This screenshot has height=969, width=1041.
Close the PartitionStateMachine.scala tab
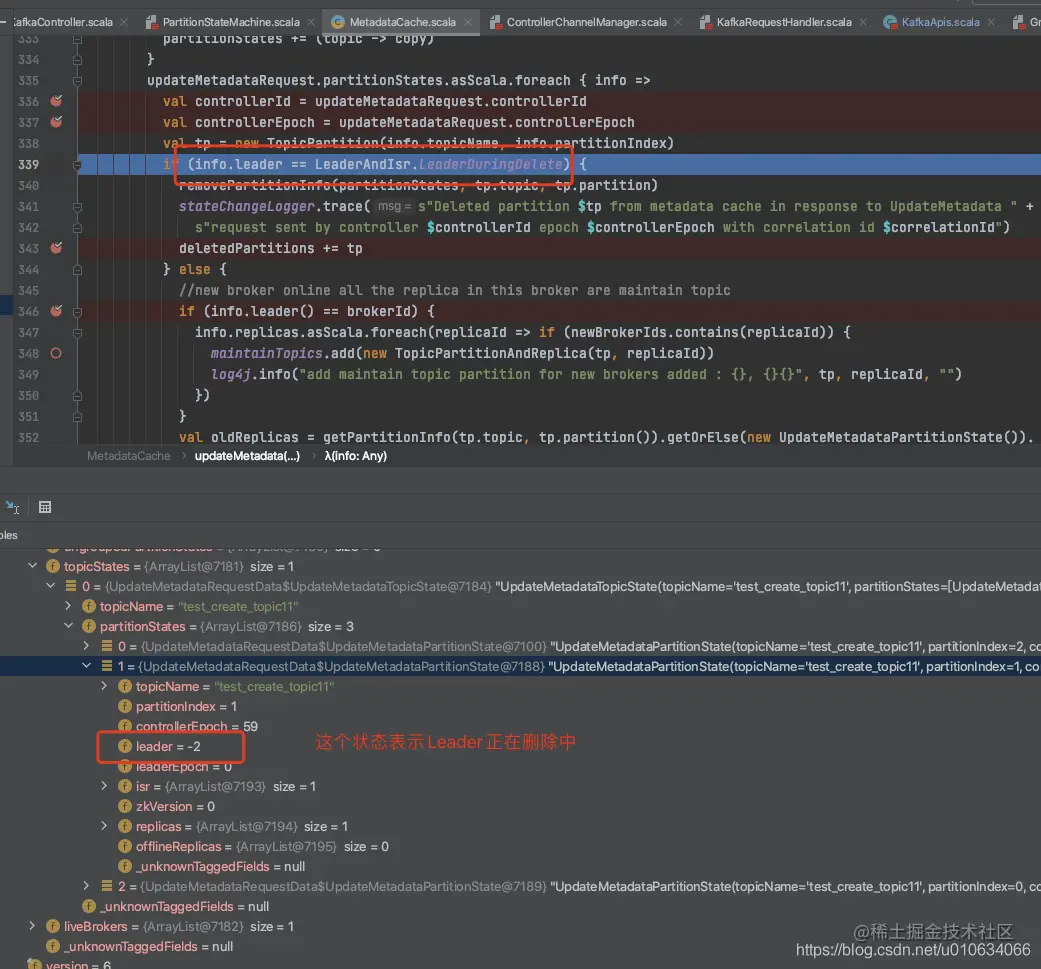coord(311,22)
